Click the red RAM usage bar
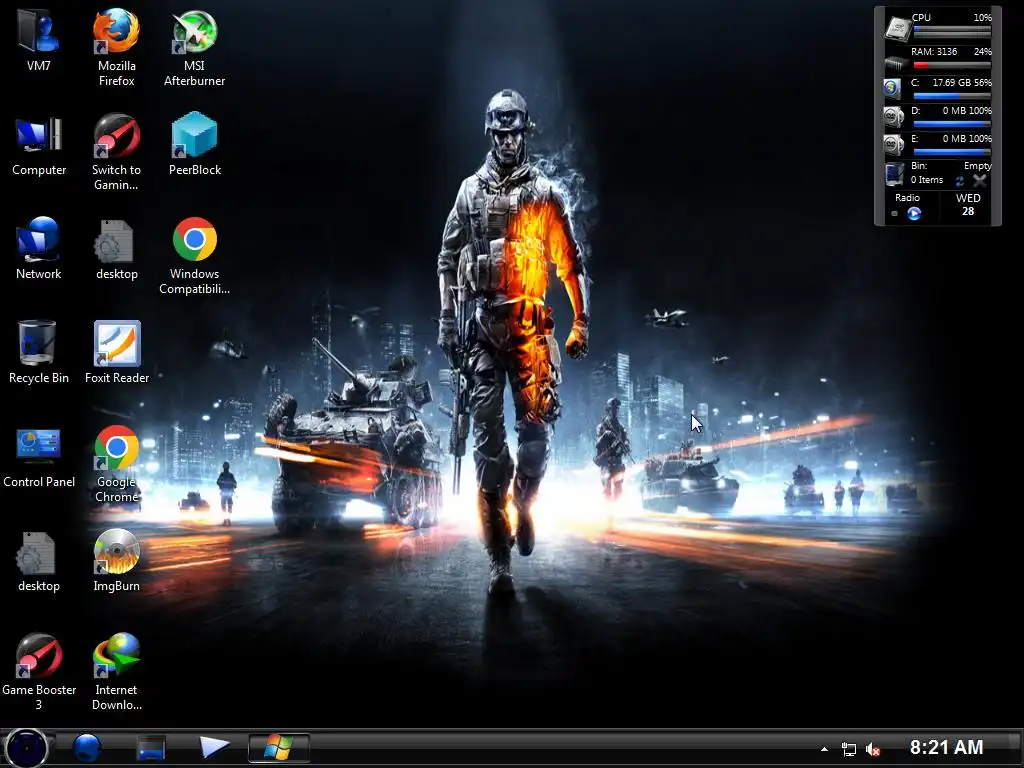 click(x=952, y=65)
